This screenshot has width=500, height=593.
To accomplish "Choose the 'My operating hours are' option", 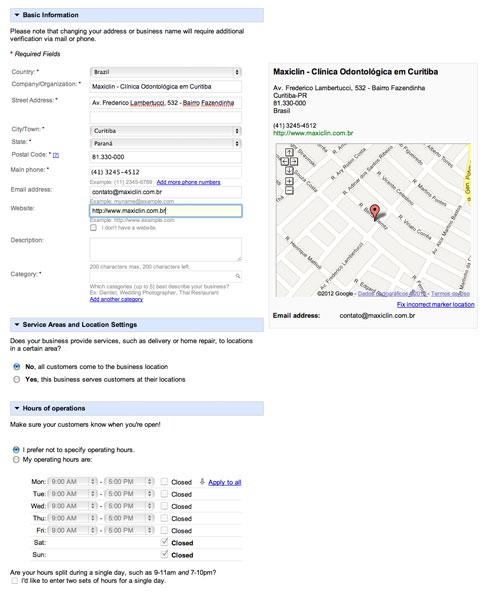I will point(16,459).
